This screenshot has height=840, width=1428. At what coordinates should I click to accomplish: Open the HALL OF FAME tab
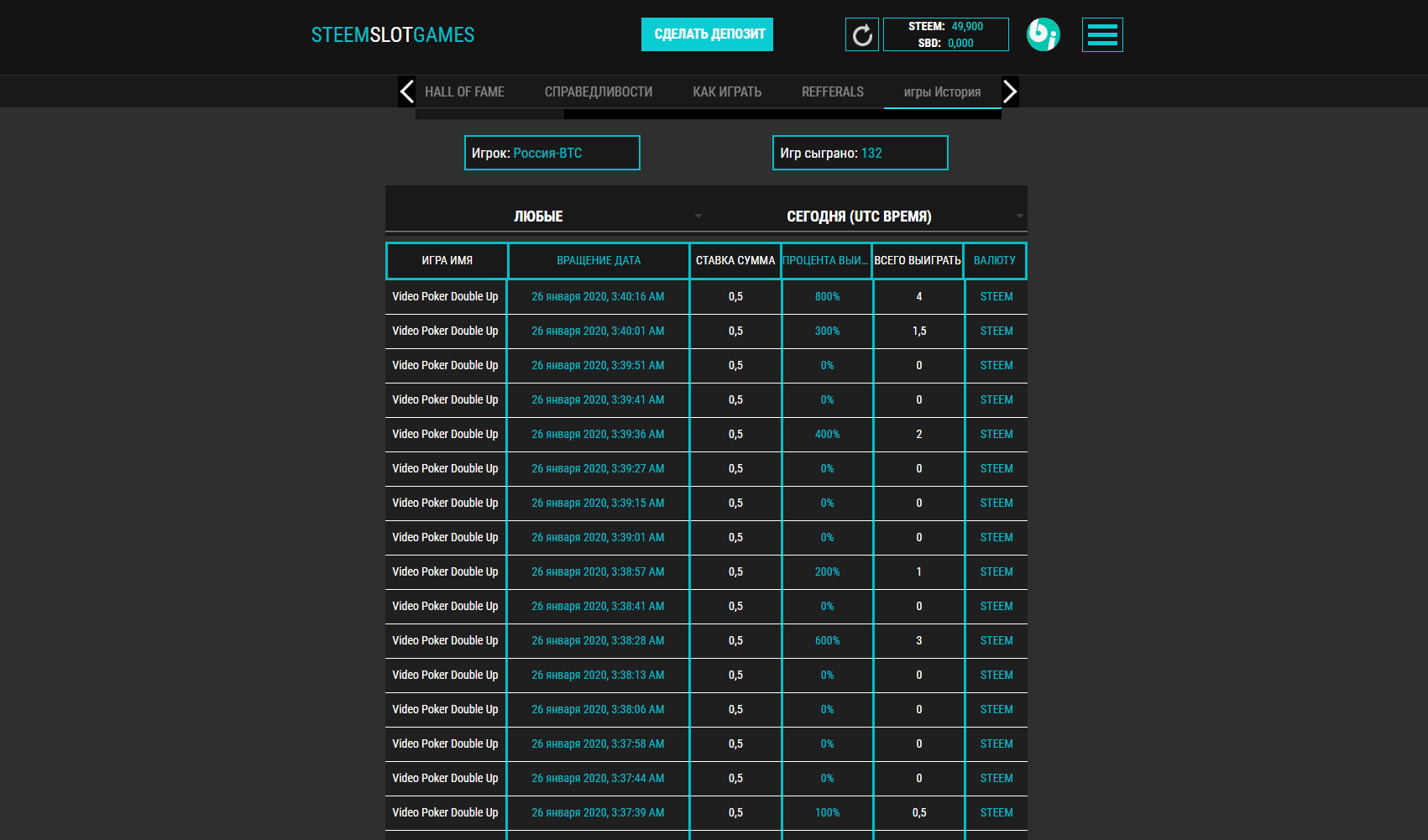click(464, 92)
